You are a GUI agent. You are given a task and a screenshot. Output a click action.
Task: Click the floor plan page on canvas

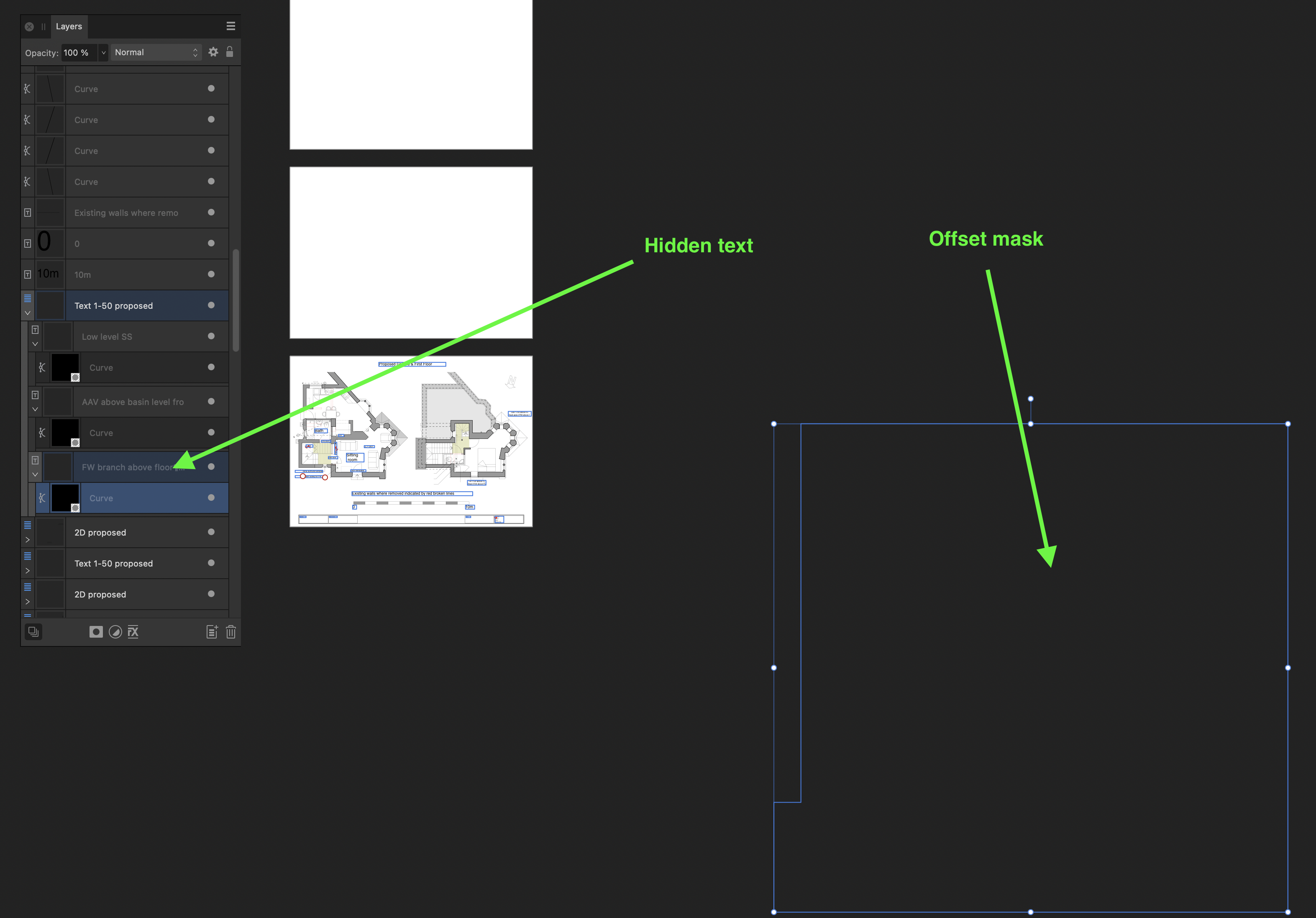click(x=411, y=441)
